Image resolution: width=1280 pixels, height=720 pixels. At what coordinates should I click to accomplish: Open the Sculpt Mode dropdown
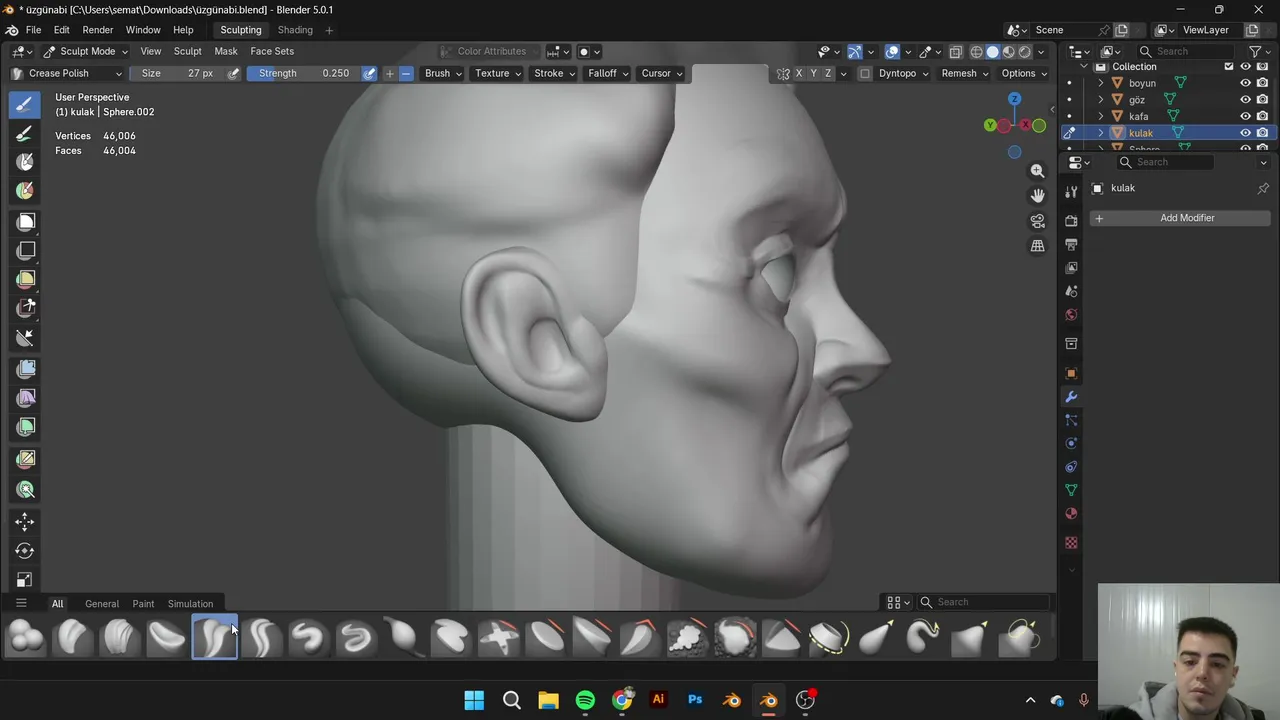[85, 51]
